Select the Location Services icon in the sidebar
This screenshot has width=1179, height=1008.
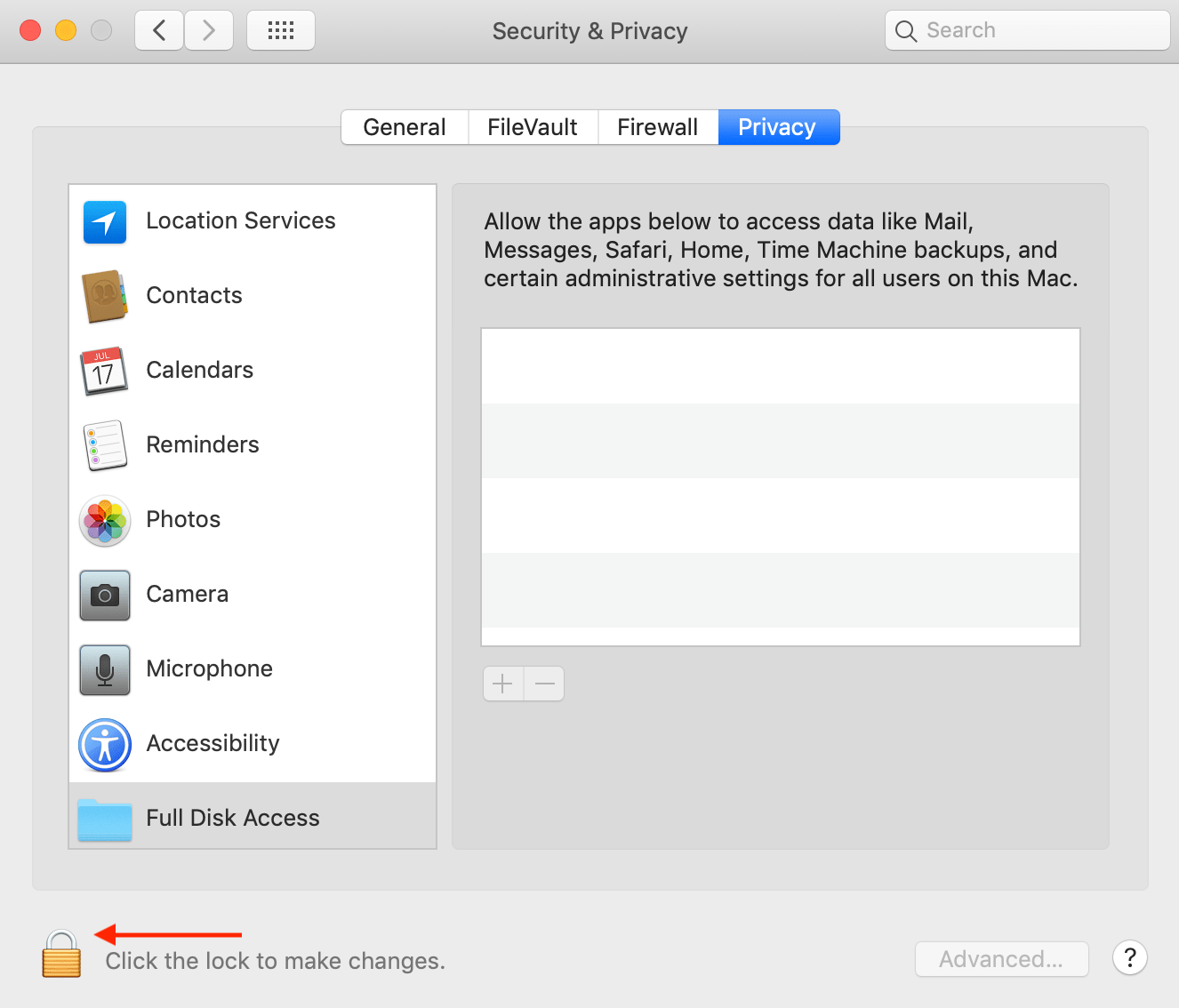pyautogui.click(x=104, y=222)
